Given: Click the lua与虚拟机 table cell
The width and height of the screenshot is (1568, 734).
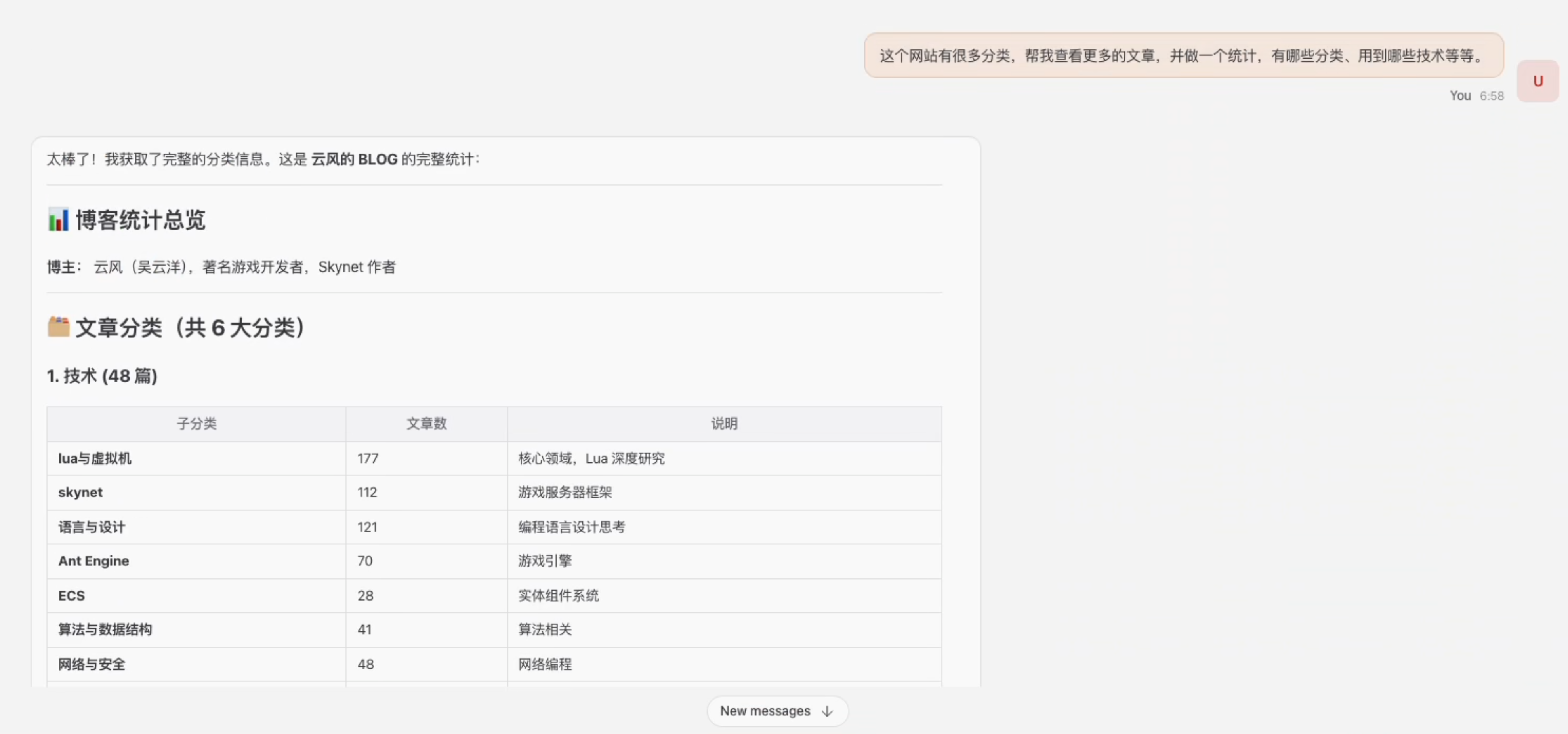Looking at the screenshot, I should pyautogui.click(x=95, y=458).
